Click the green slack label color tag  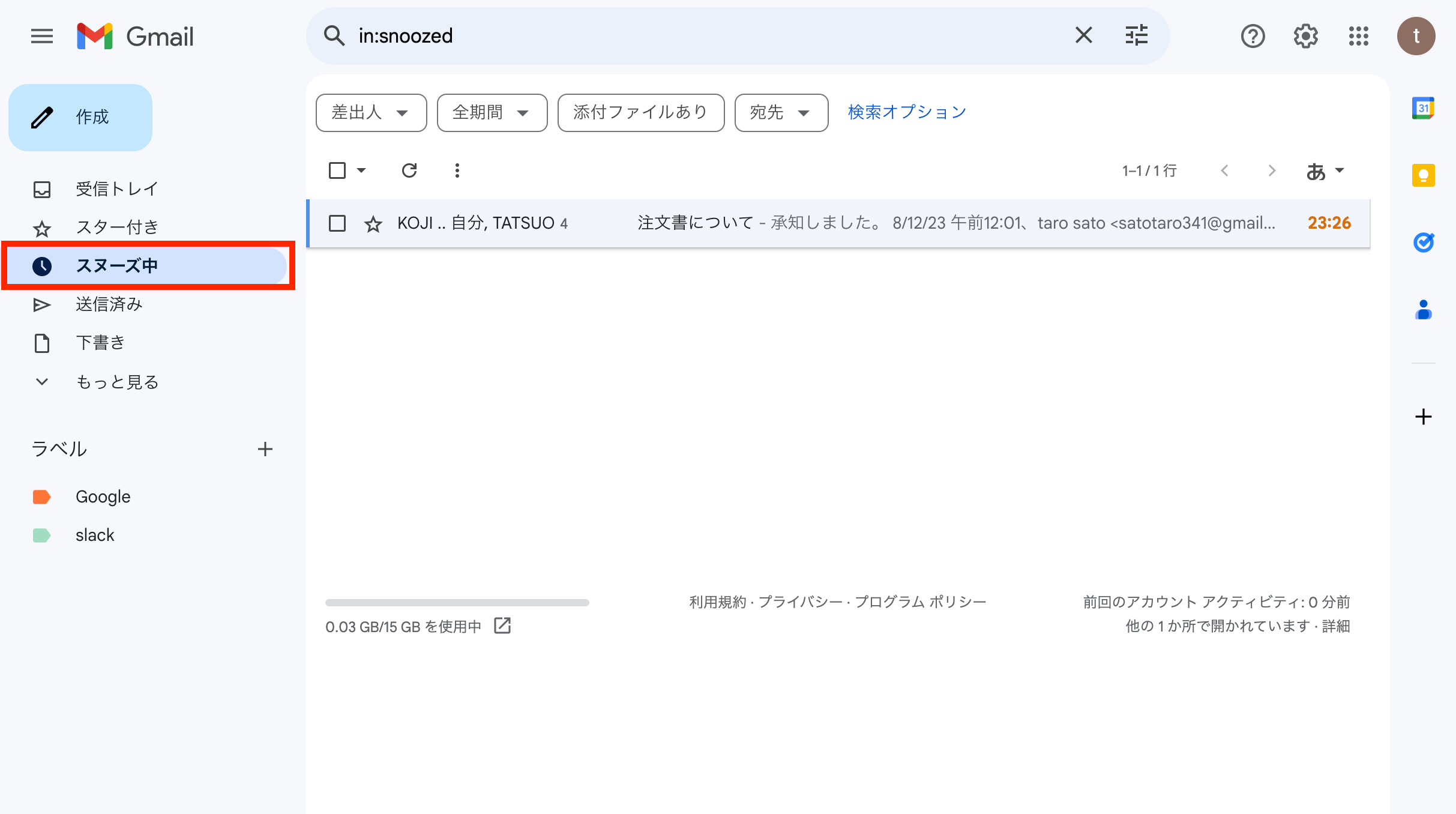point(41,535)
